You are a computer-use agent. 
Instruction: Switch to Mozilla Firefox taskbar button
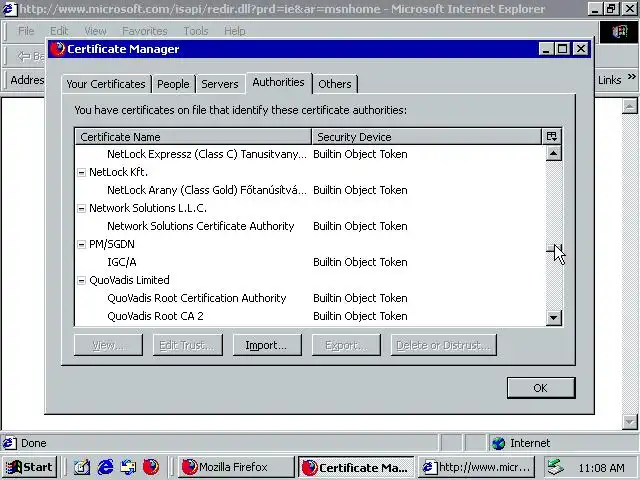[236, 467]
